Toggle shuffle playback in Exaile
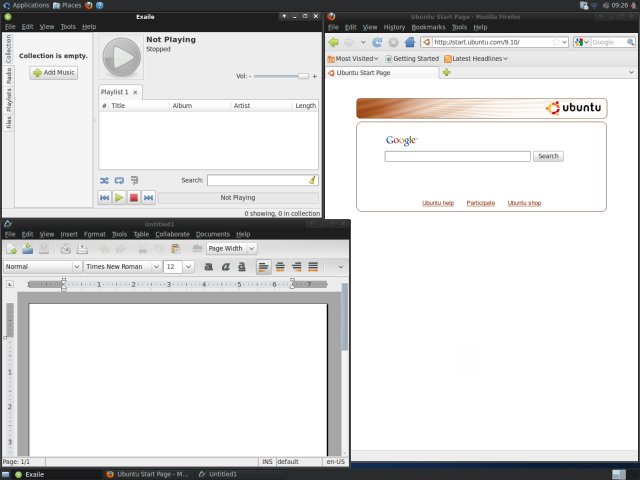Viewport: 640px width, 480px height. click(x=105, y=180)
